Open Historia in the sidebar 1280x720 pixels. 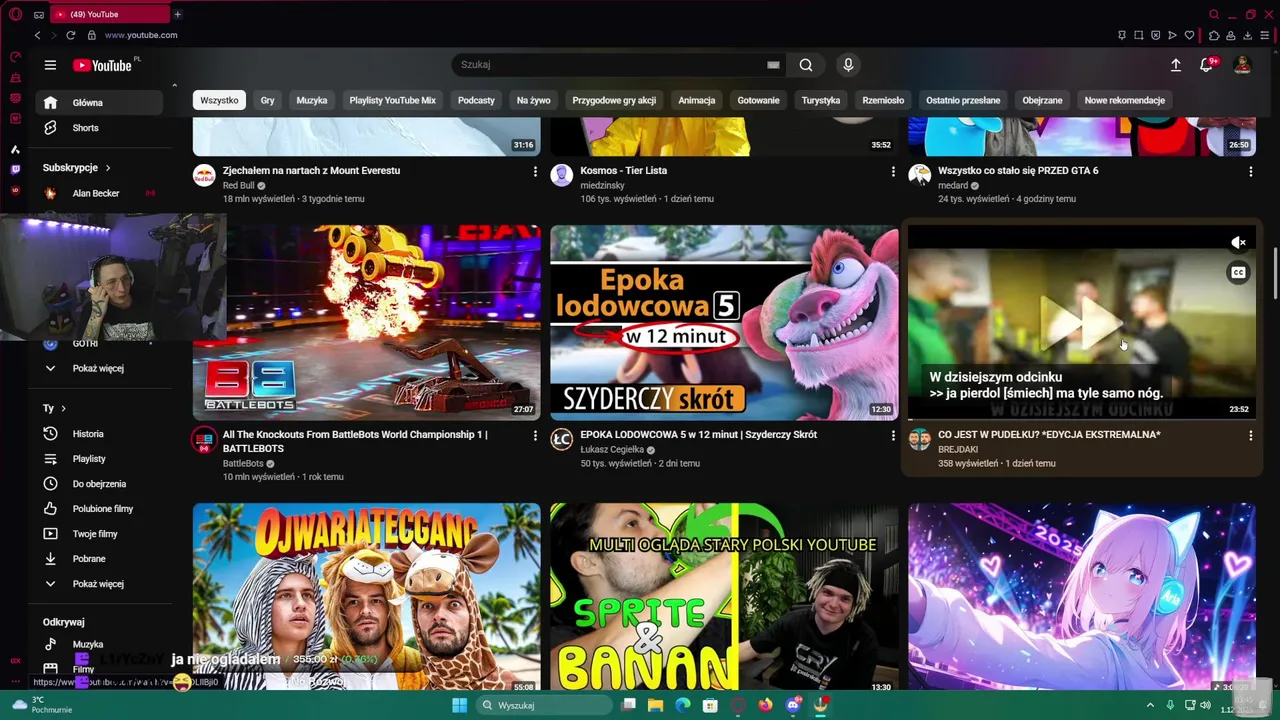pyautogui.click(x=97, y=434)
